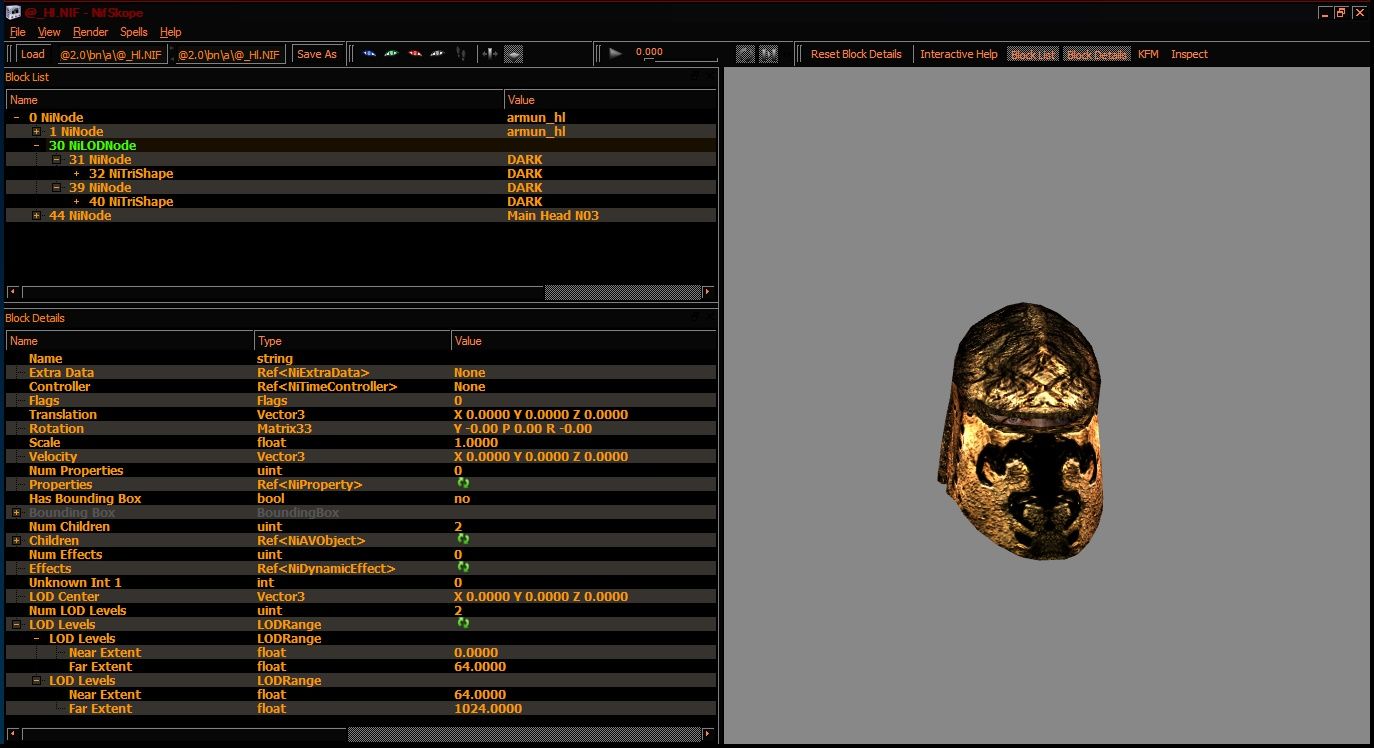Select the walk view footprints icon

click(461, 54)
